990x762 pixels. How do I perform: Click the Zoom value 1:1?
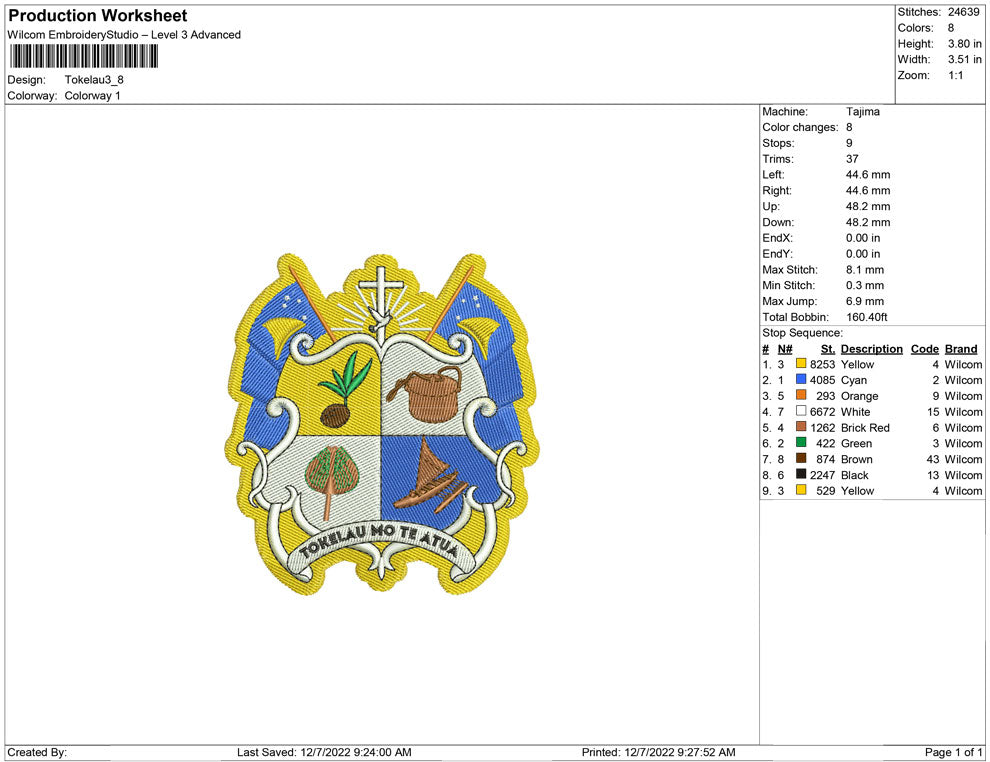pyautogui.click(x=955, y=75)
